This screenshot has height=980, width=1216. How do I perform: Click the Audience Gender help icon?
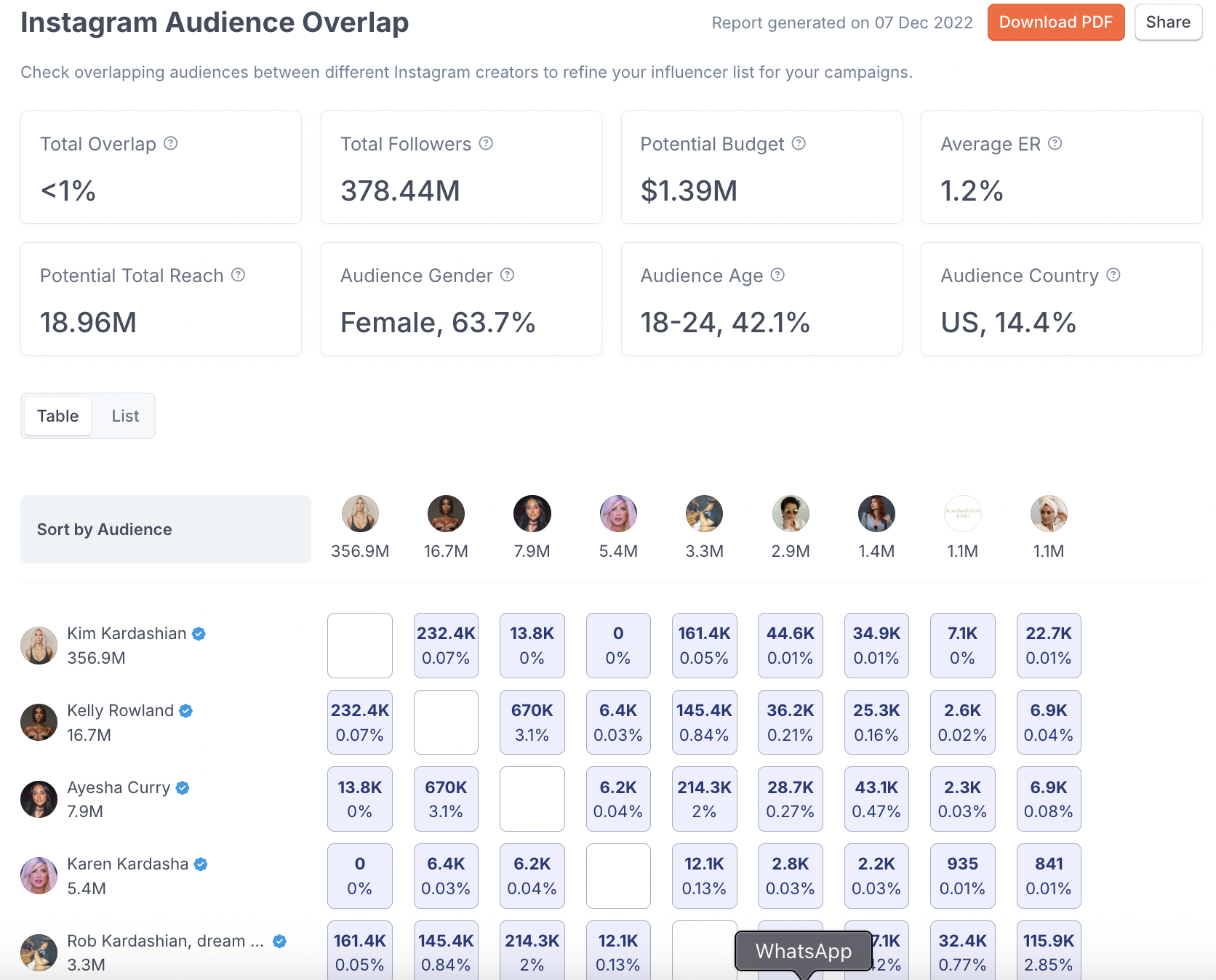point(508,275)
